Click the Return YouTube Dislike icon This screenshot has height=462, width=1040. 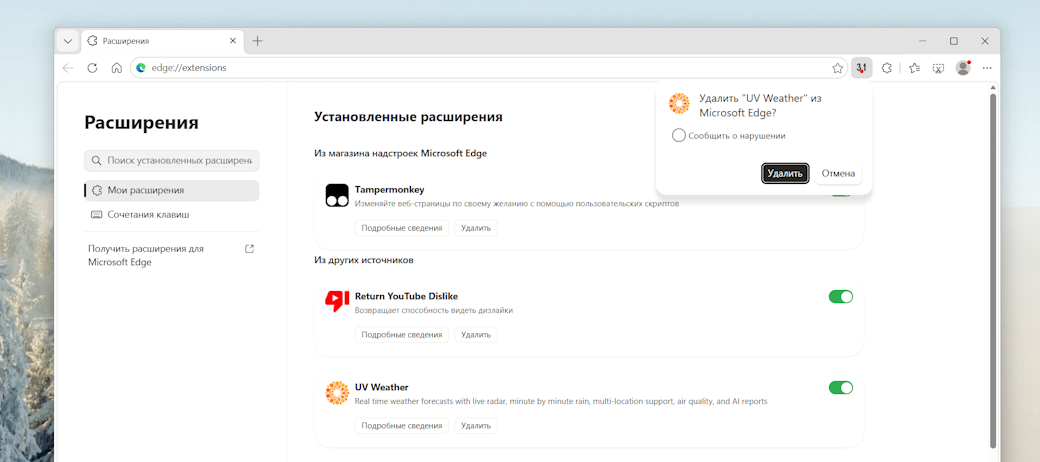click(x=337, y=302)
